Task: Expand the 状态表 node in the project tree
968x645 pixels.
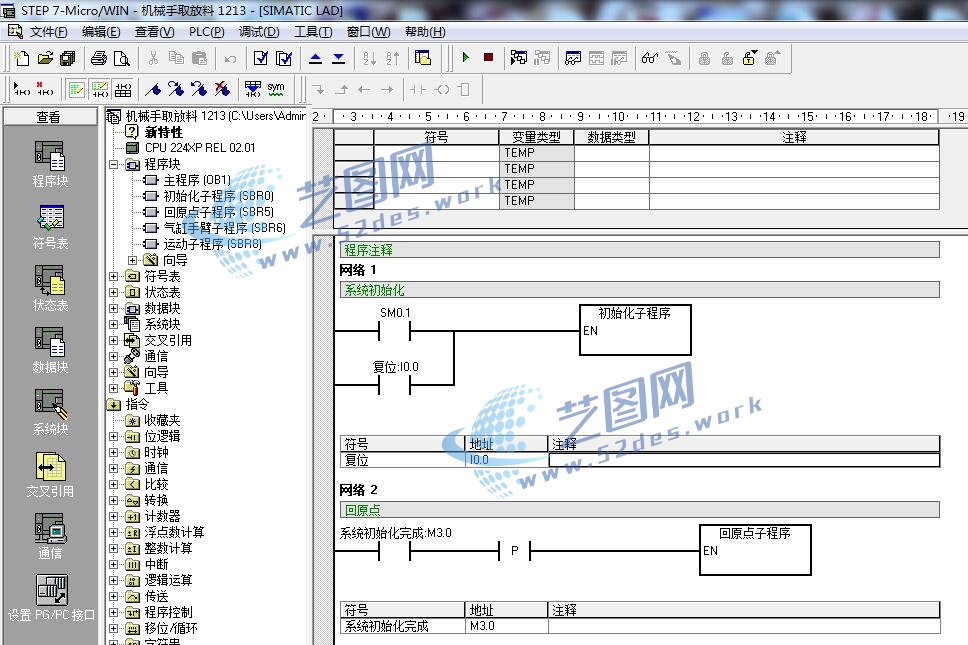Action: (x=114, y=293)
